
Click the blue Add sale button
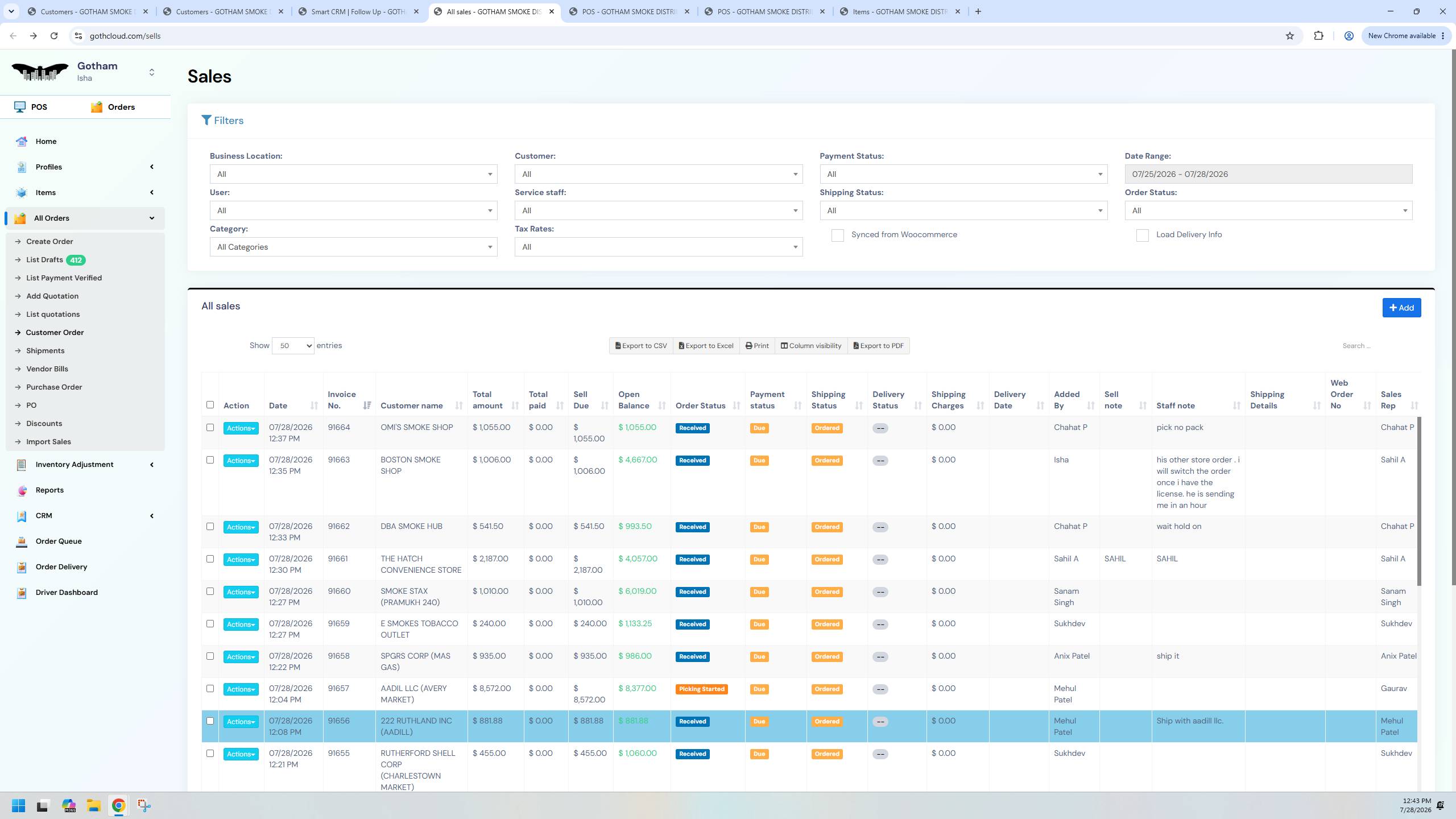click(x=1401, y=308)
